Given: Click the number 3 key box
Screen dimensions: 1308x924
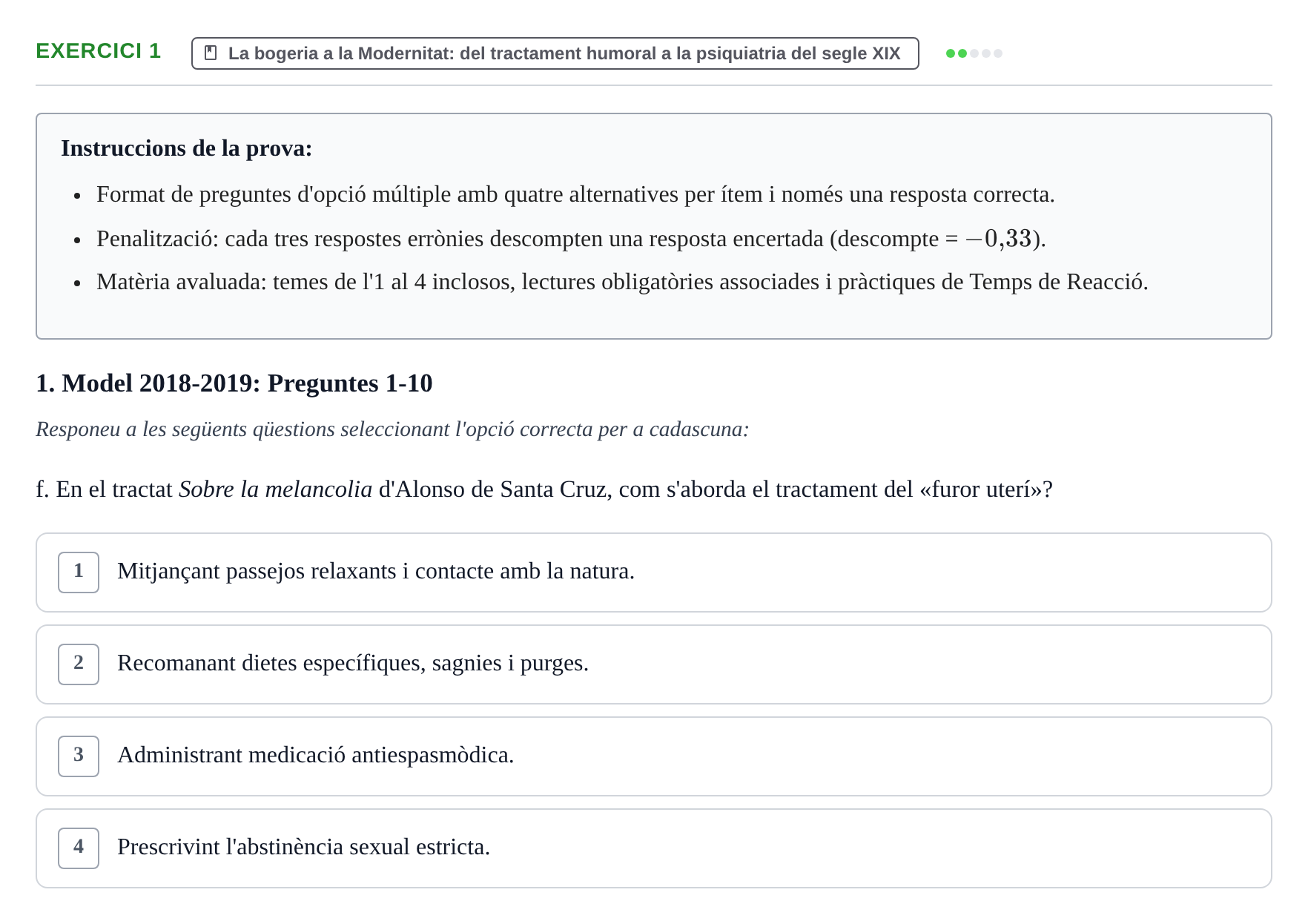Looking at the screenshot, I should click(x=79, y=756).
